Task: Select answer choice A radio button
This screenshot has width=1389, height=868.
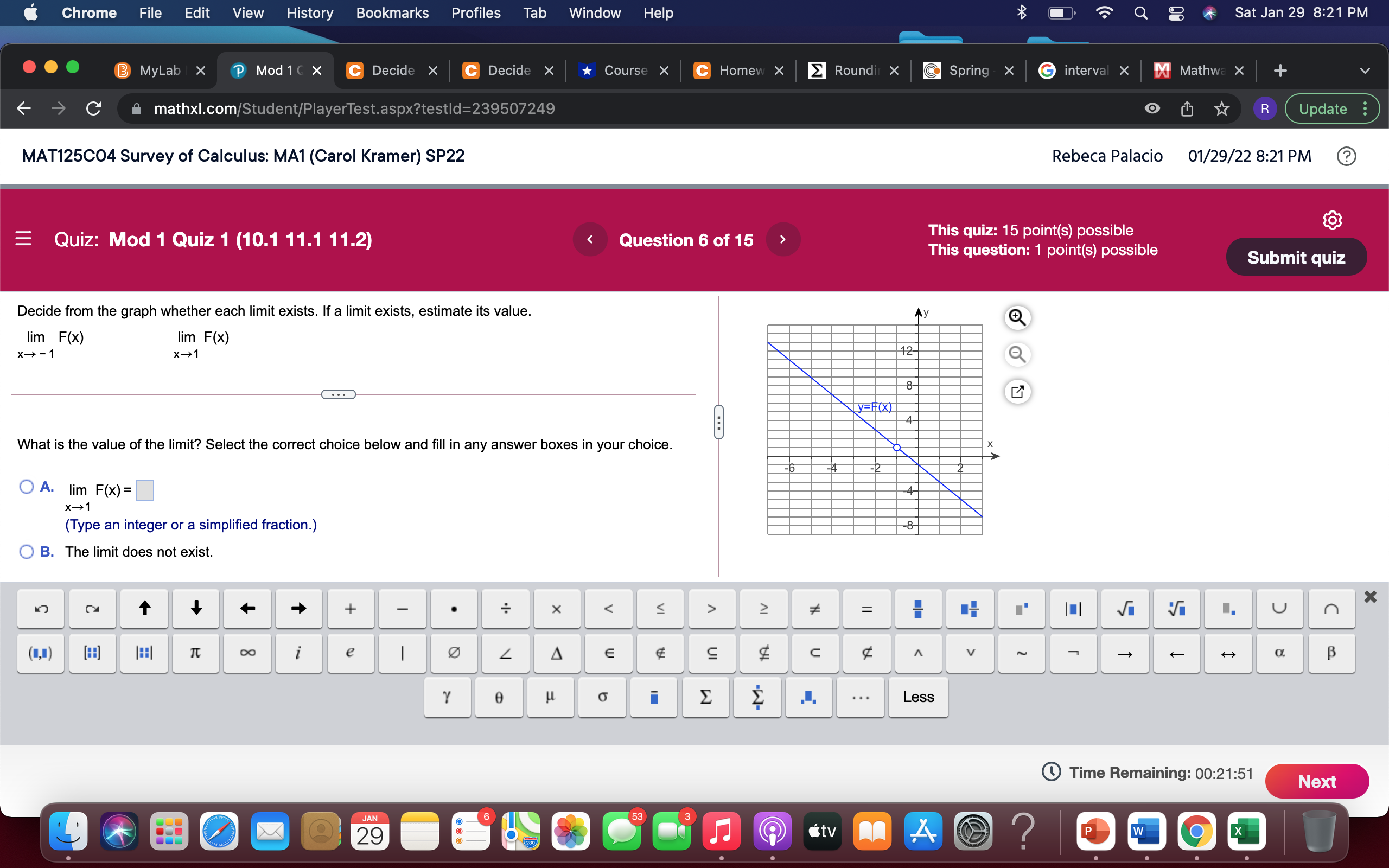Action: [x=27, y=487]
